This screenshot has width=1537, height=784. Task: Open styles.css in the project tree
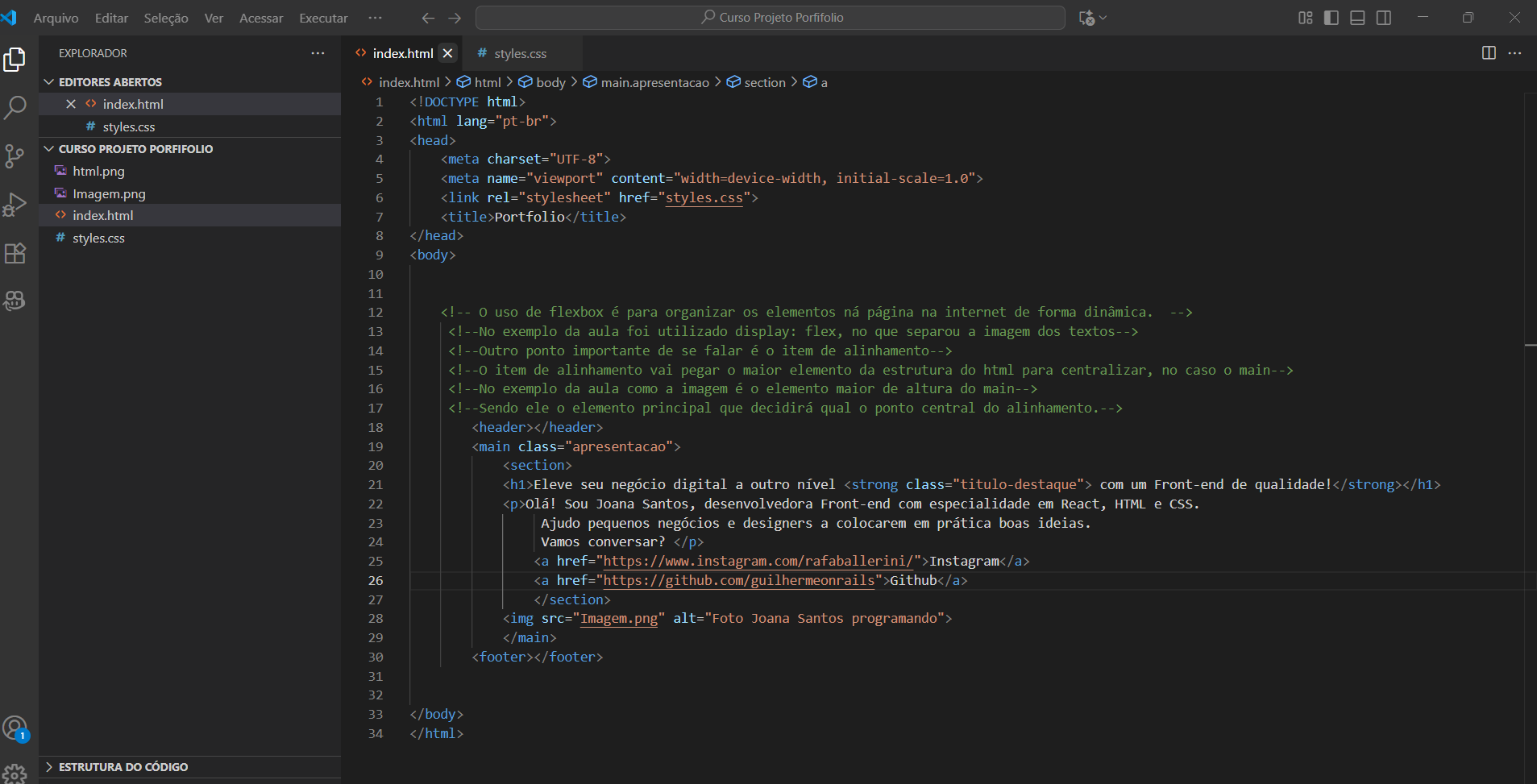tap(190, 238)
